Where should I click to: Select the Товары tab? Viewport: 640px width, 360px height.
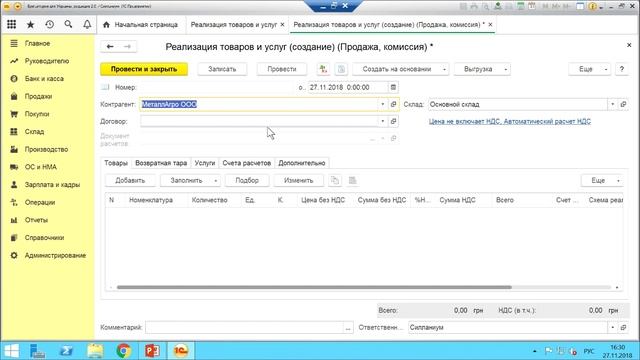(116, 163)
